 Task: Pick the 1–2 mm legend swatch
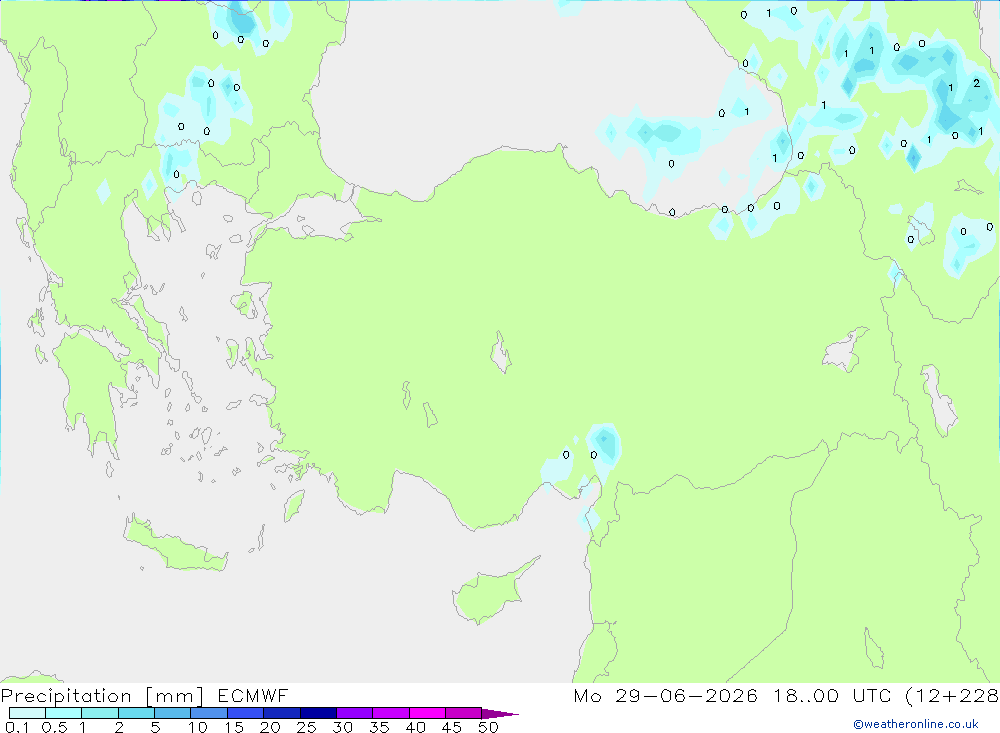tap(100, 713)
